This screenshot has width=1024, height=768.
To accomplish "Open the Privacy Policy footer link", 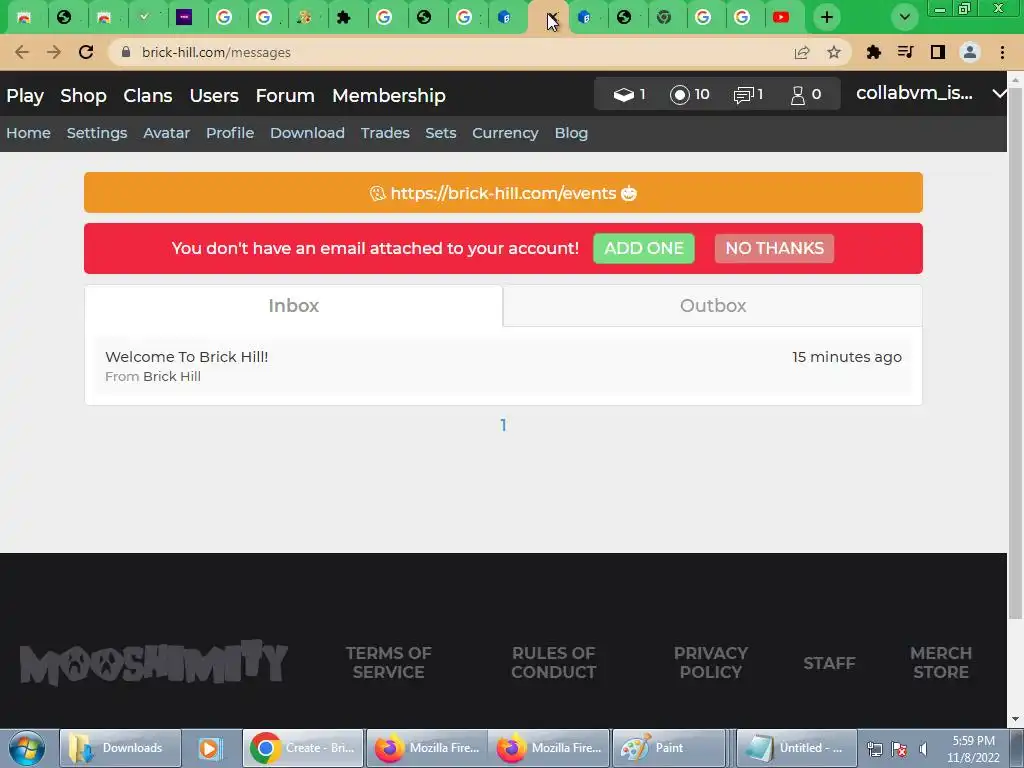I will pos(711,663).
